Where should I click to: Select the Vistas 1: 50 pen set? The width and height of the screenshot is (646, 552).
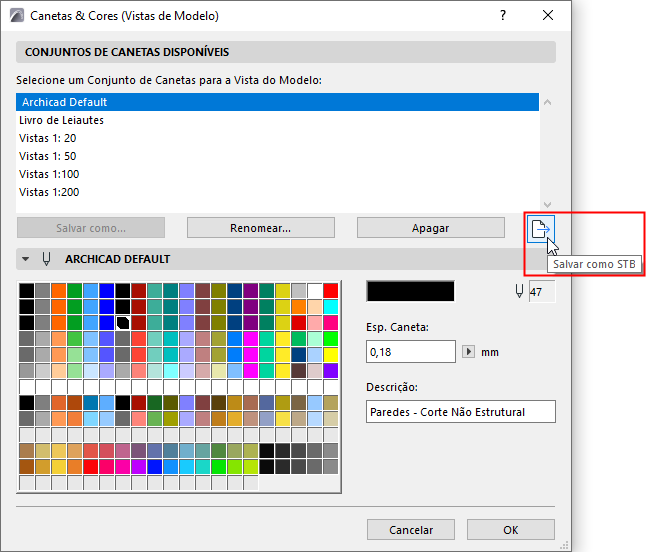(x=277, y=156)
